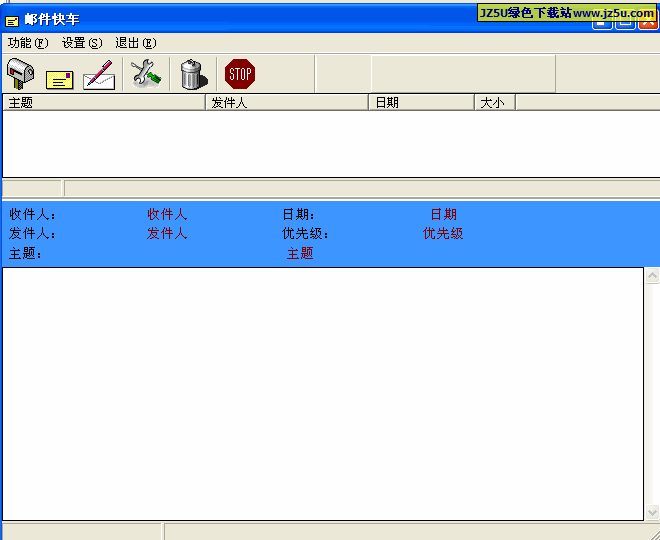The image size is (660, 540).
Task: Sort list by 大小 column header
Action: [495, 102]
